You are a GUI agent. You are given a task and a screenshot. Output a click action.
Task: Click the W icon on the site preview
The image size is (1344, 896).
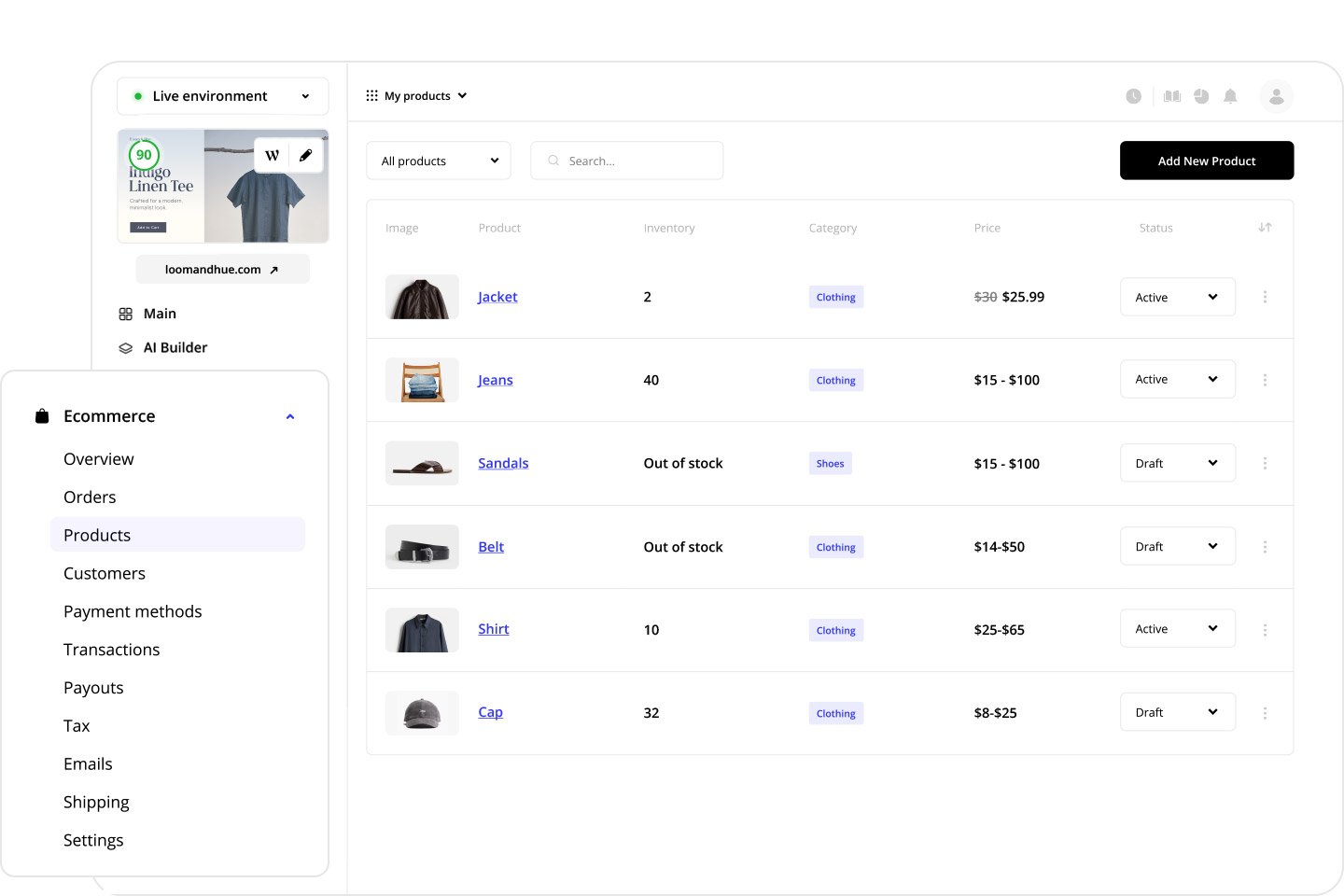[272, 155]
